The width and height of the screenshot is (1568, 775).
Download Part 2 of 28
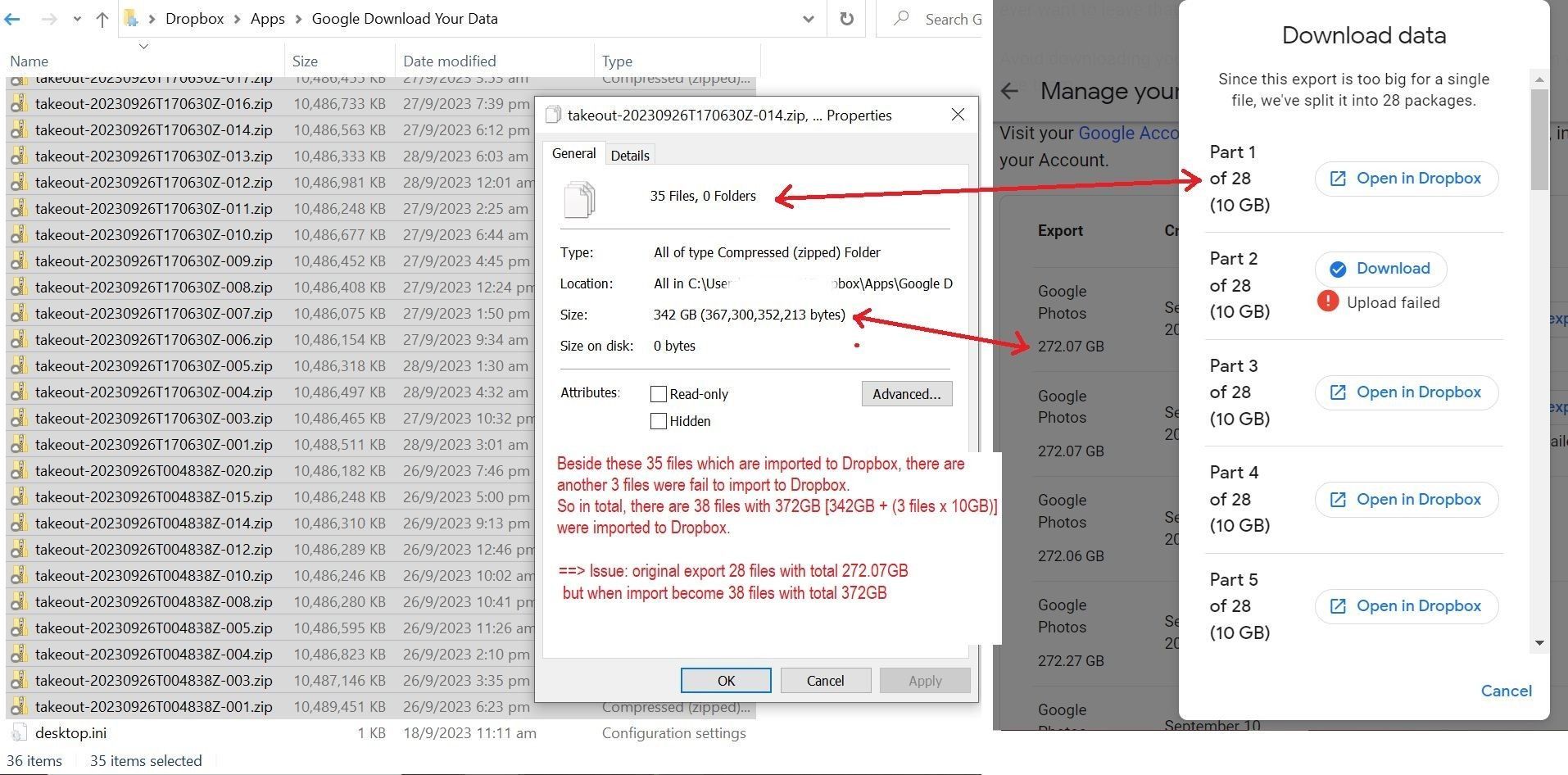pyautogui.click(x=1380, y=269)
